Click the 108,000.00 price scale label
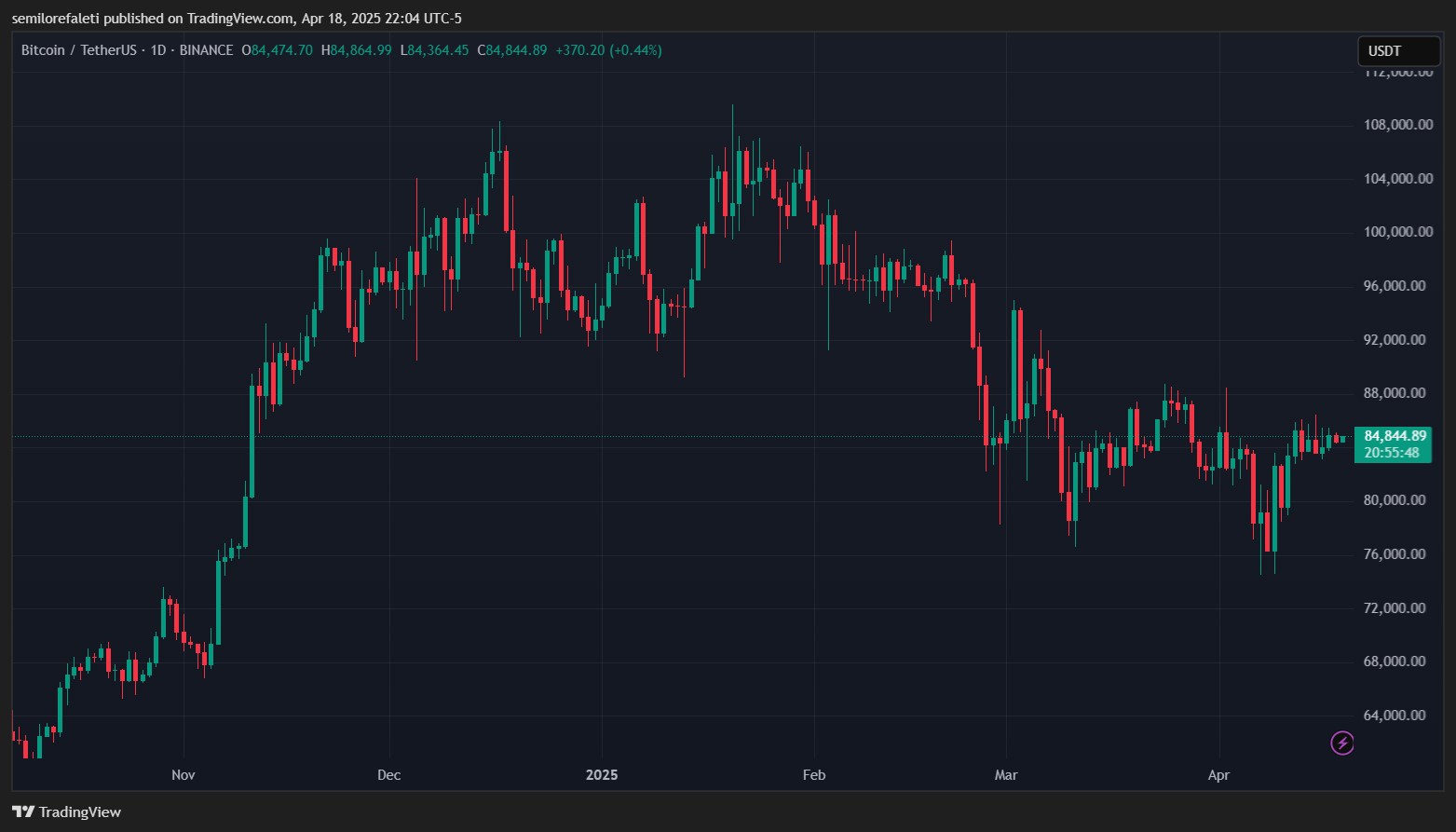The width and height of the screenshot is (1456, 832). tap(1397, 125)
